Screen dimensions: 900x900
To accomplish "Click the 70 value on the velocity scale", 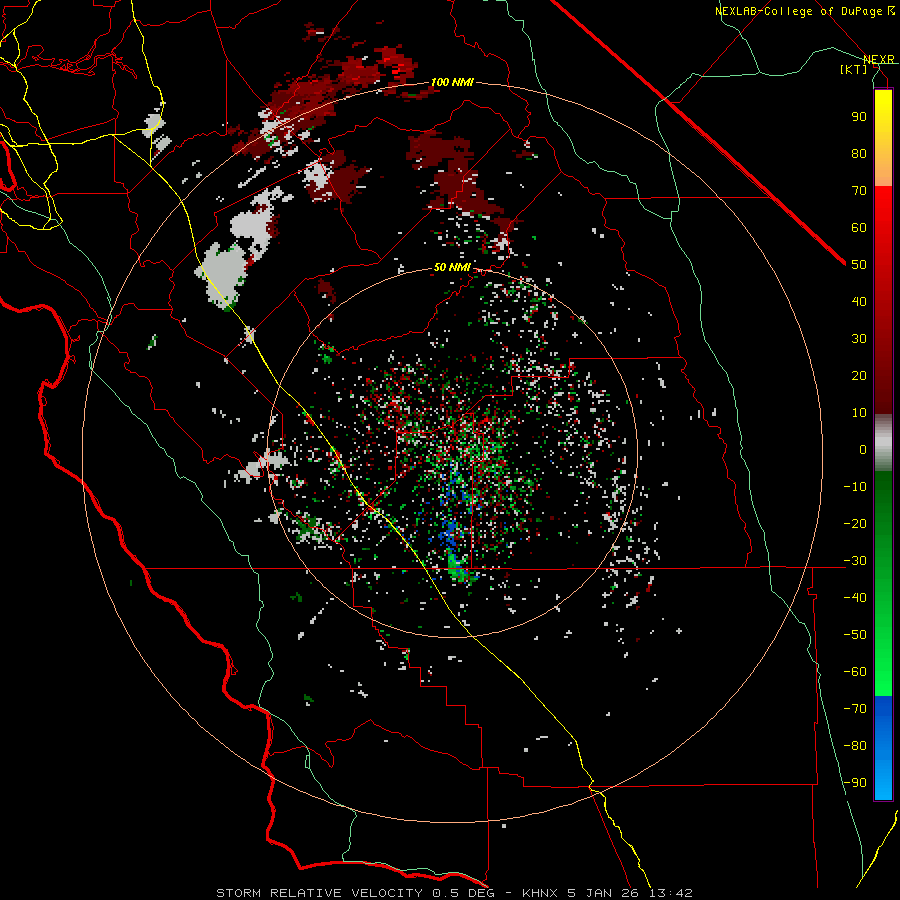I will (859, 191).
